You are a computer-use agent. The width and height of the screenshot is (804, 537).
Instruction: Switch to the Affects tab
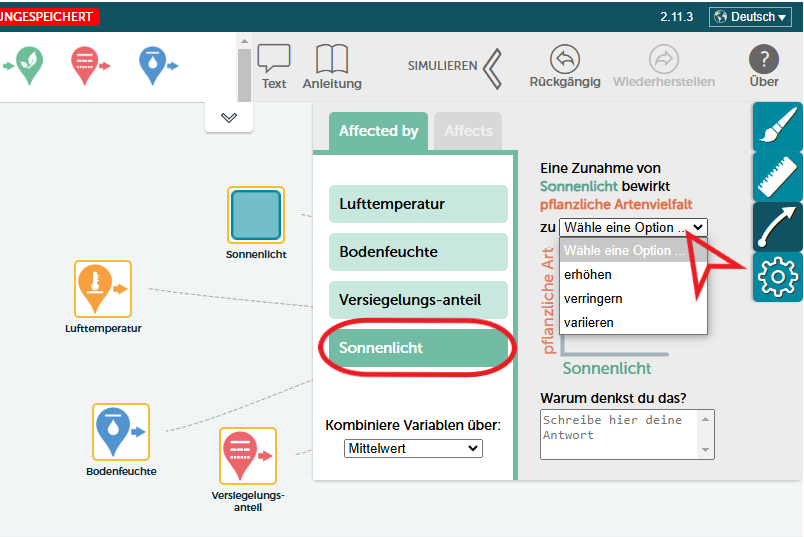tap(468, 131)
